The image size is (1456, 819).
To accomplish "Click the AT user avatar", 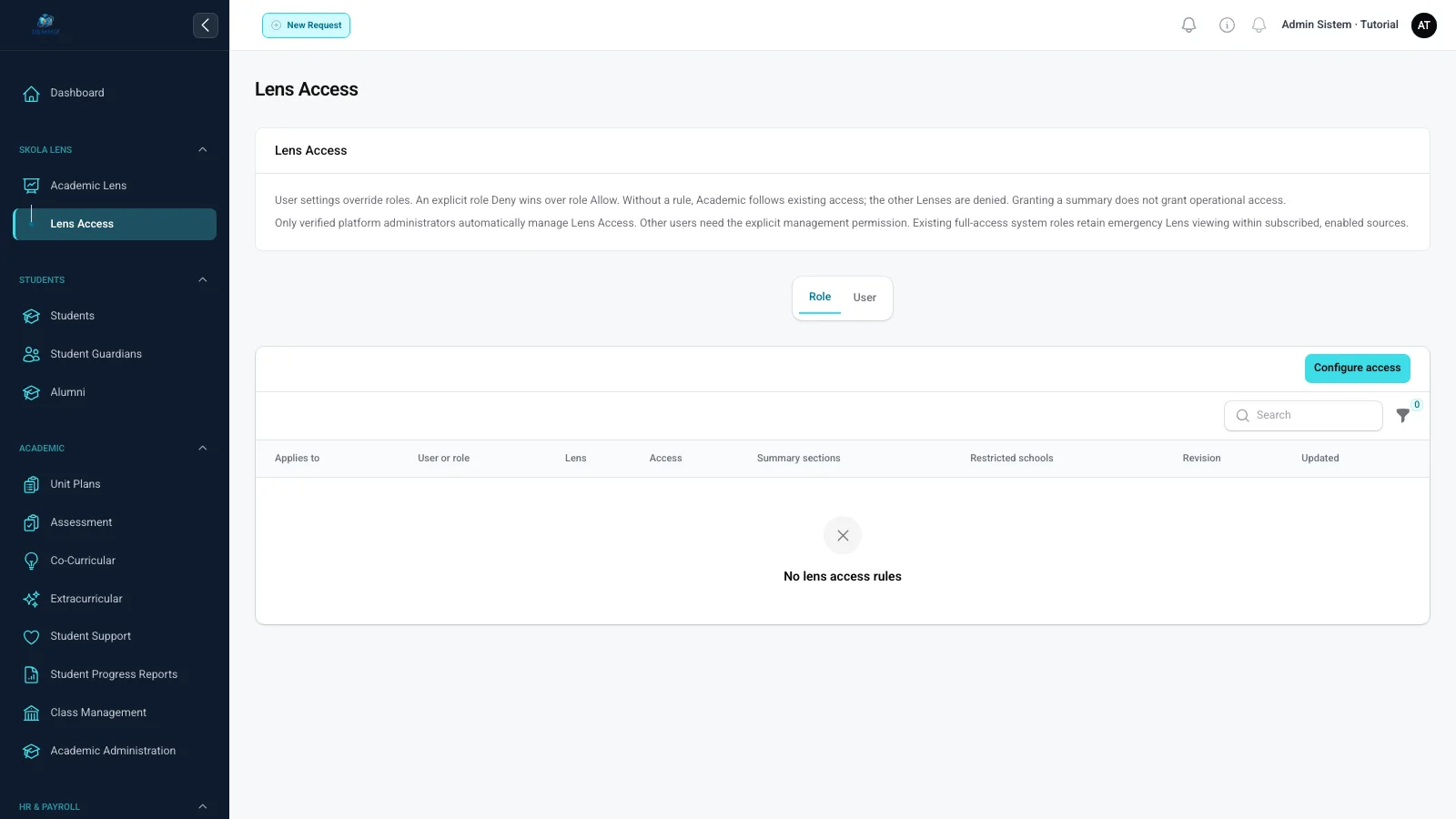I will point(1424,25).
